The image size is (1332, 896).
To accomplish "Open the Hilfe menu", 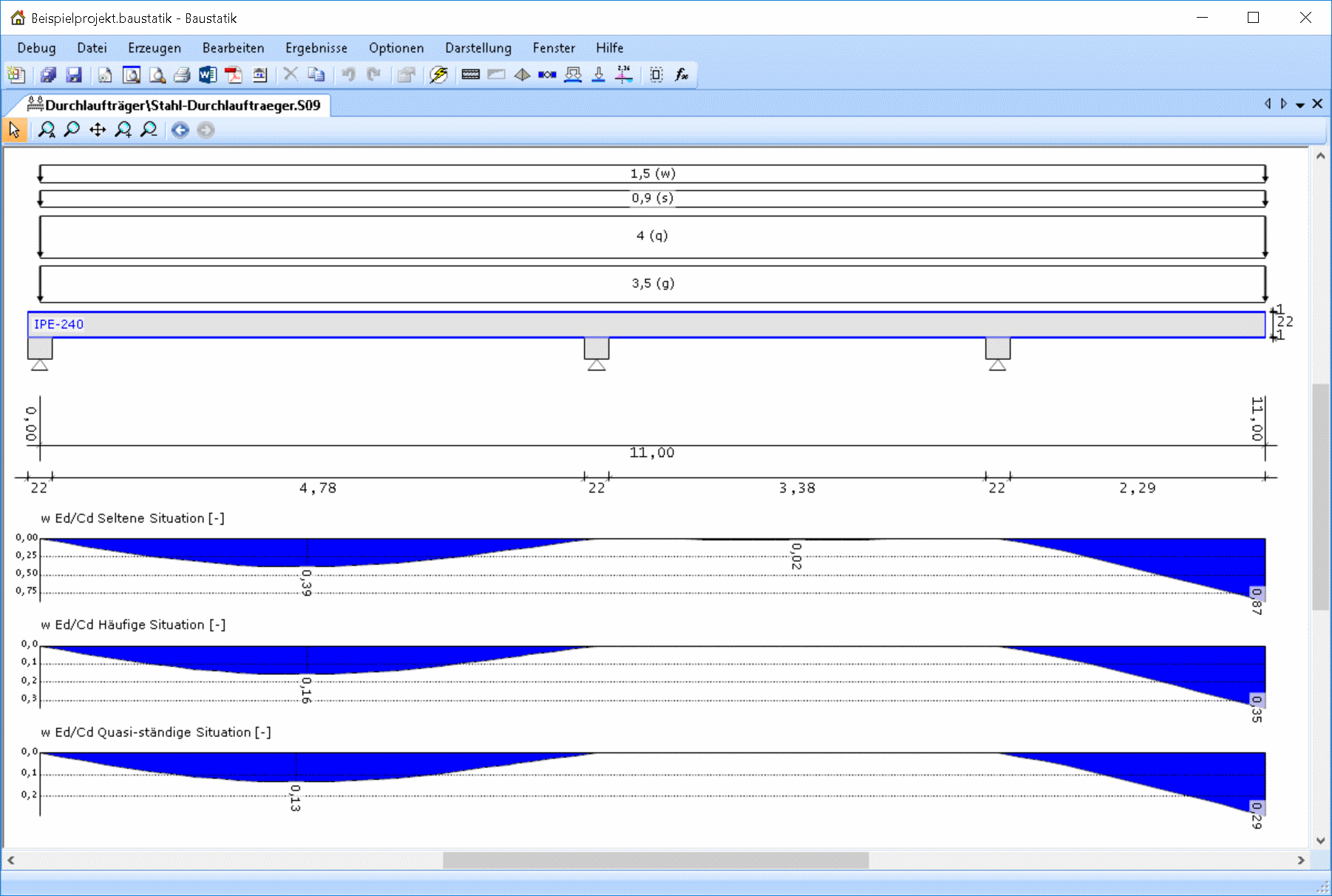I will pos(610,48).
